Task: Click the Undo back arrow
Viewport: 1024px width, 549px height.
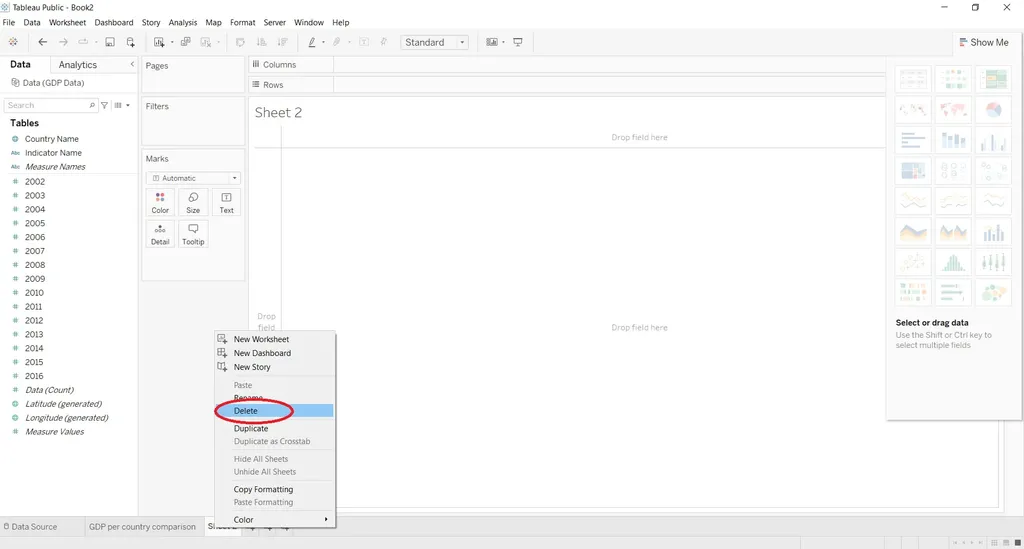Action: [42, 42]
